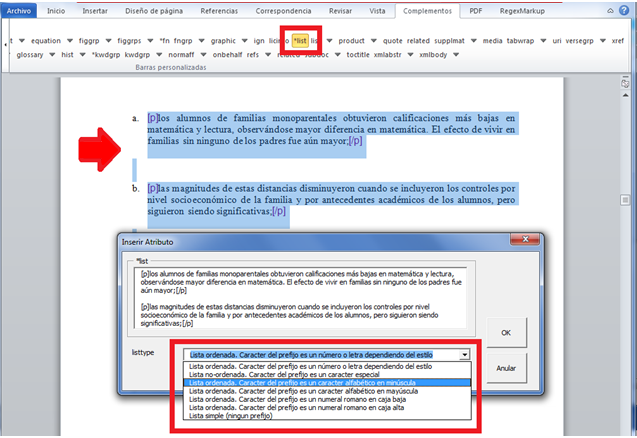637x438 pixels.
Task: Click the Anular button
Action: pyautogui.click(x=505, y=367)
